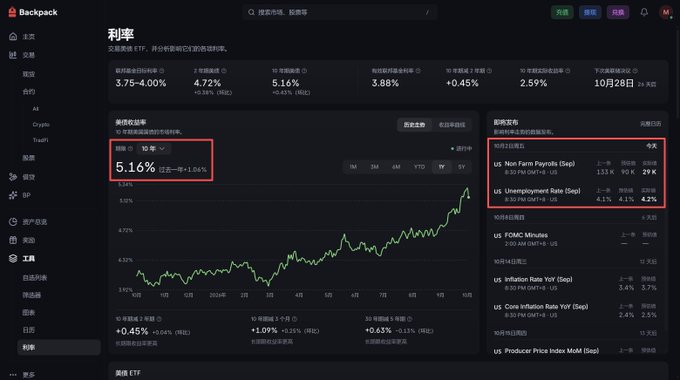This screenshot has width=680, height=380.
Task: Click info icon above 4.72% yield
Action: 224,70
